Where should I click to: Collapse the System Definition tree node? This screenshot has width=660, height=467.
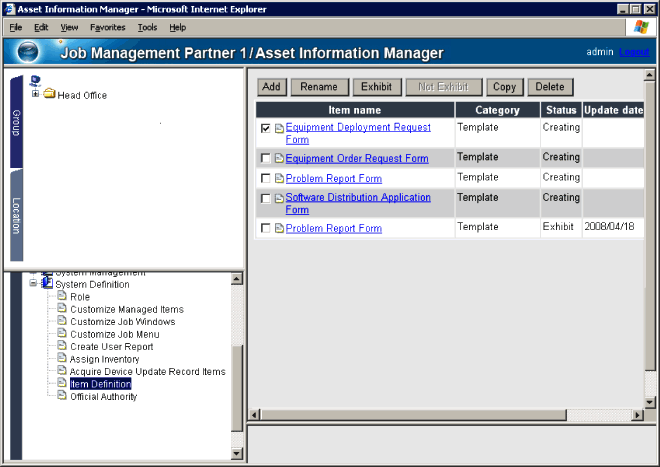(x=33, y=283)
